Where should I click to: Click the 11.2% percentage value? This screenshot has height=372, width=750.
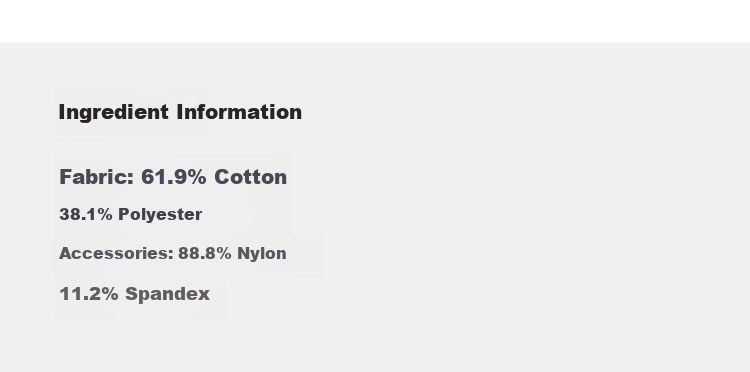coord(89,294)
